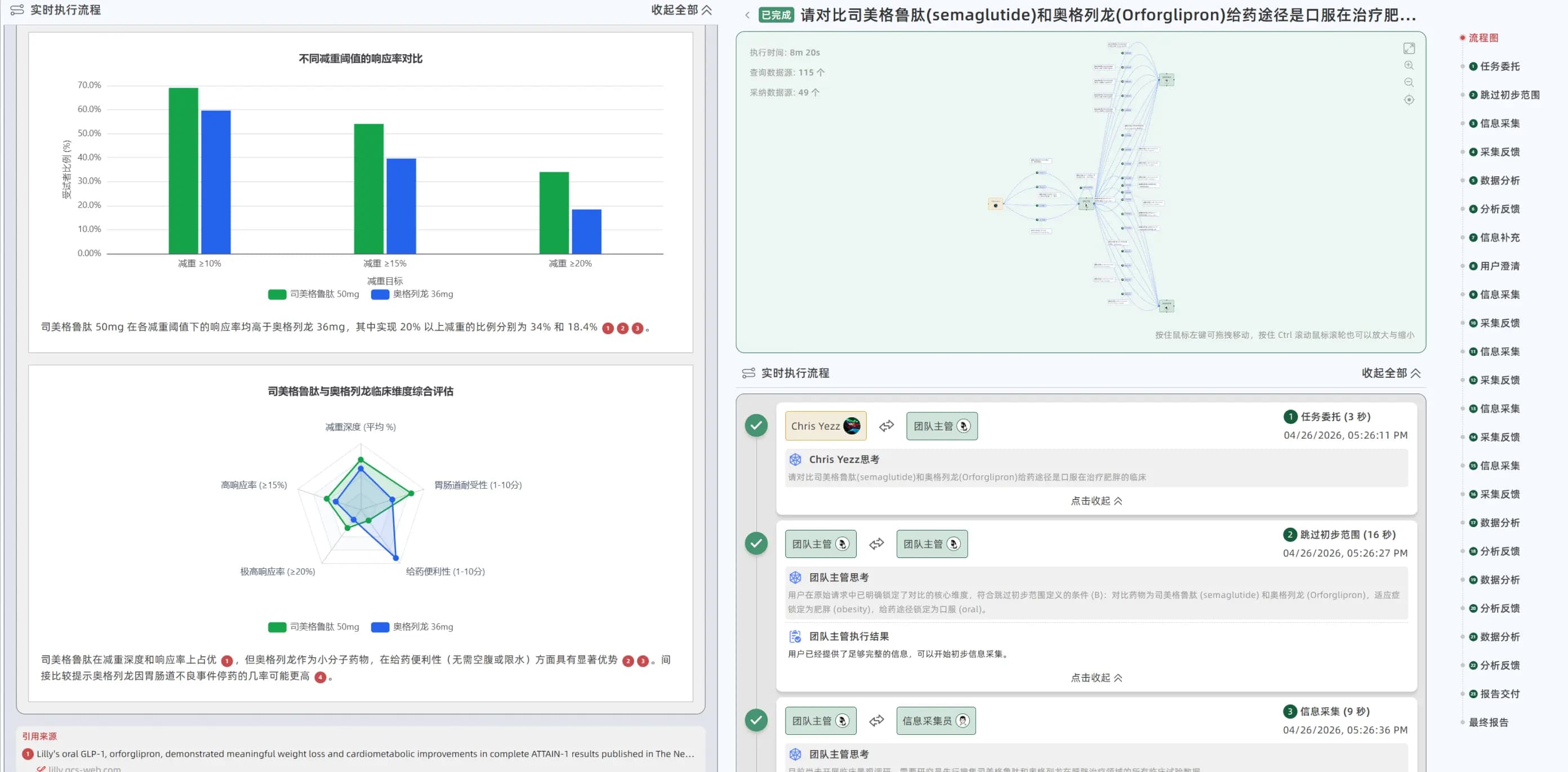Click the 信息采集员 avatar icon
Screen dimensions: 1568x772
963,721
